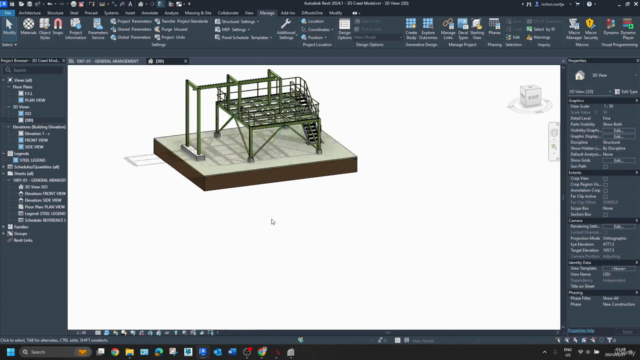Click the Starting View tool

[477, 29]
